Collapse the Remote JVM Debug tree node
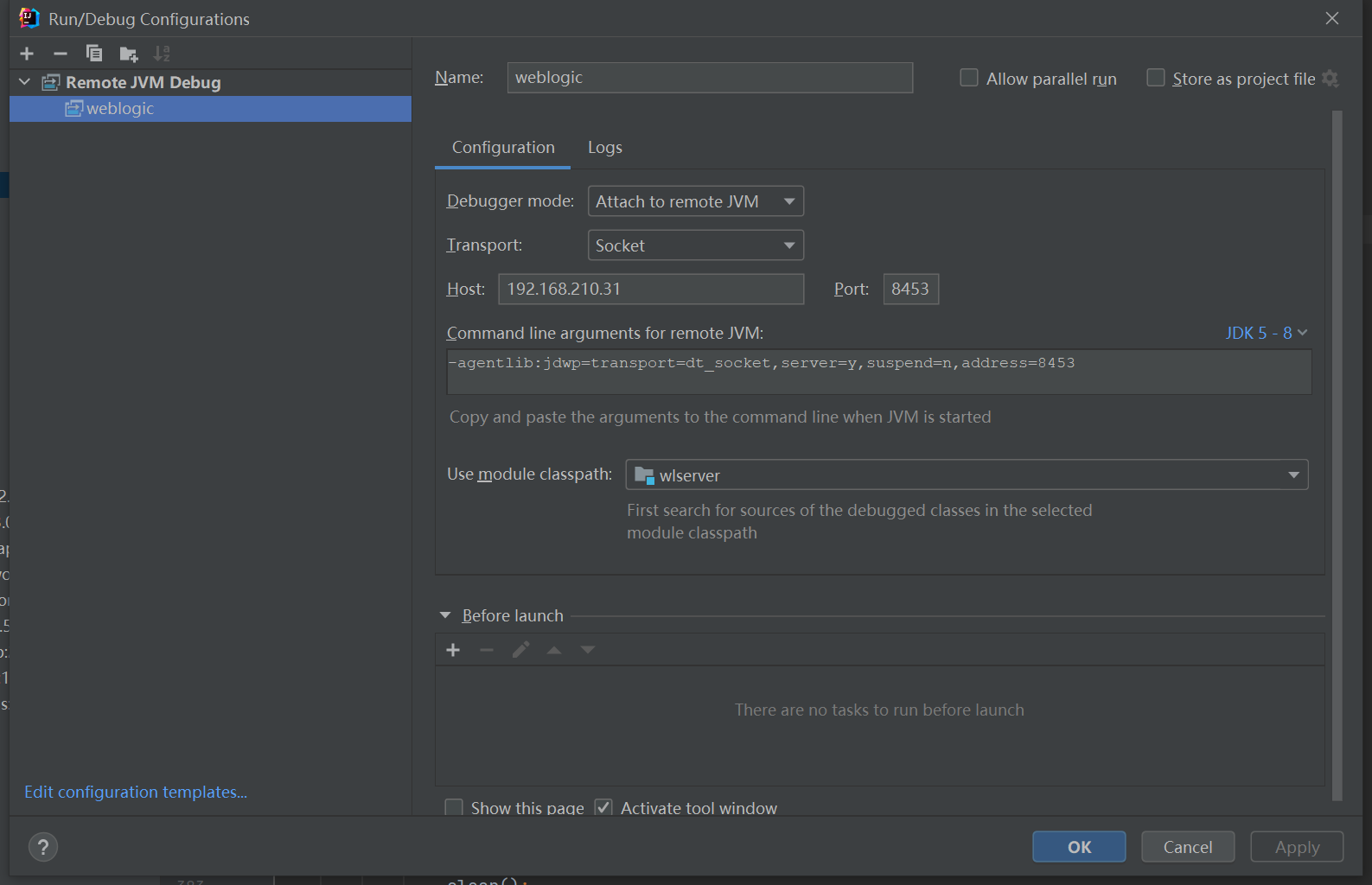Viewport: 1372px width, 885px height. [25, 82]
